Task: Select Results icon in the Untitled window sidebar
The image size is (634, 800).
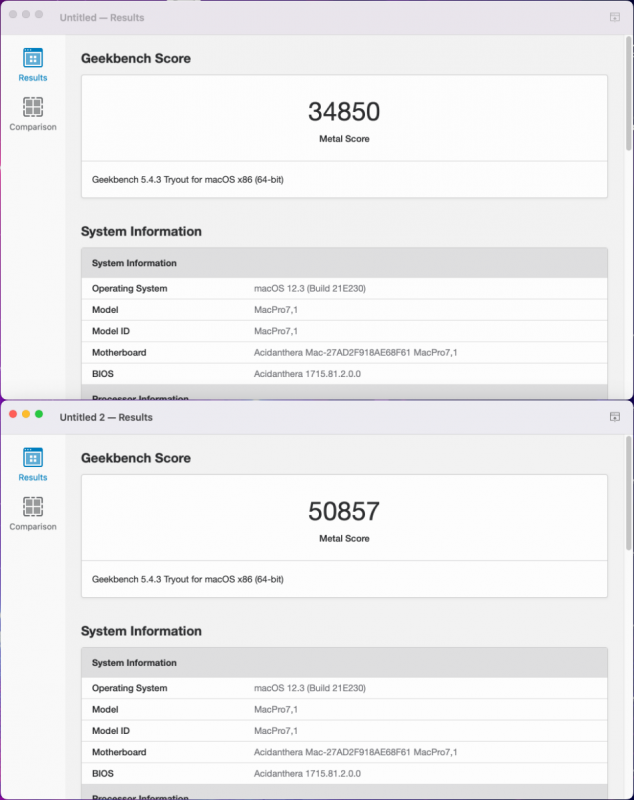Action: pyautogui.click(x=33, y=59)
